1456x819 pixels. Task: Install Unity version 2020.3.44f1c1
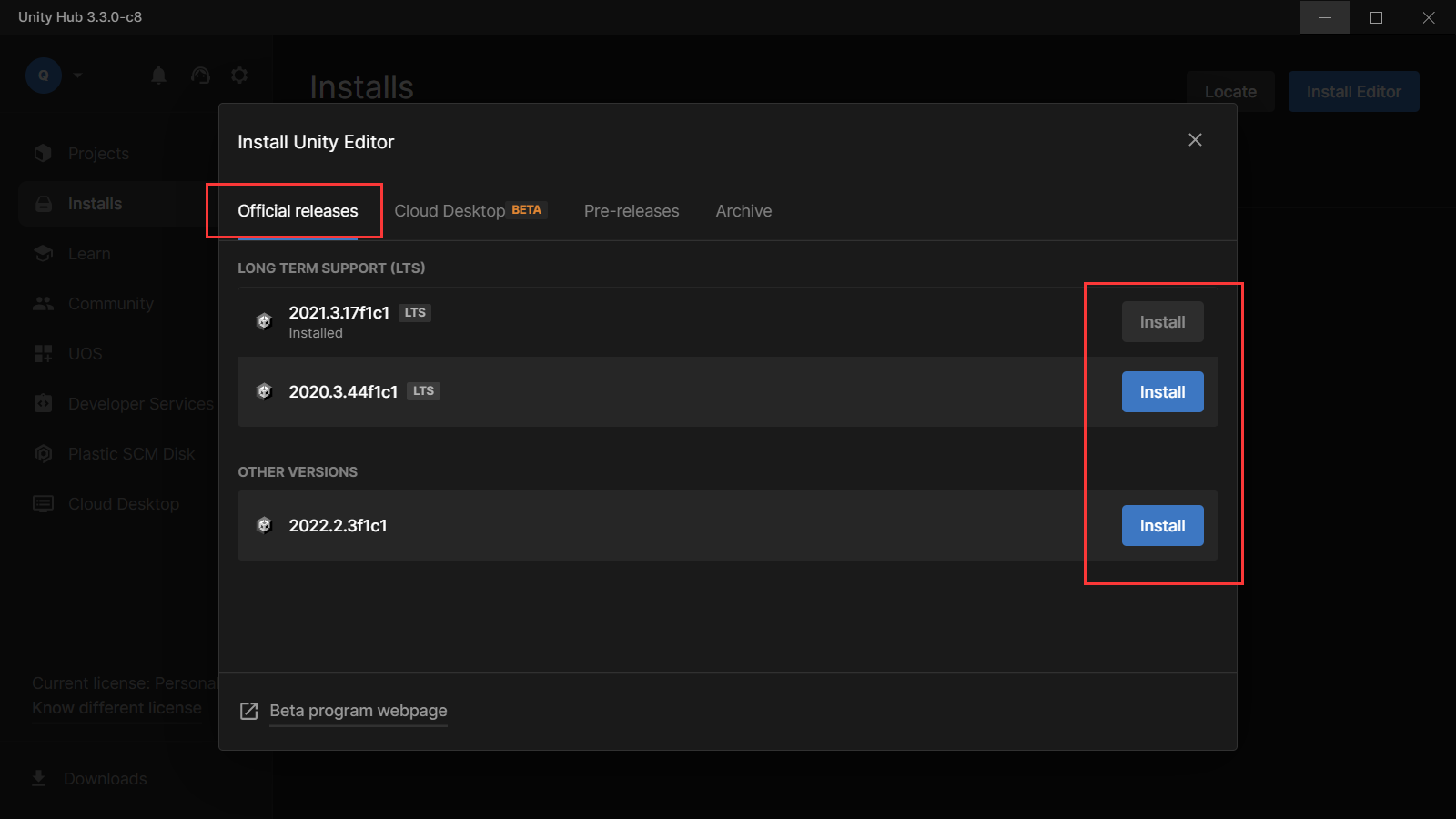(x=1162, y=392)
